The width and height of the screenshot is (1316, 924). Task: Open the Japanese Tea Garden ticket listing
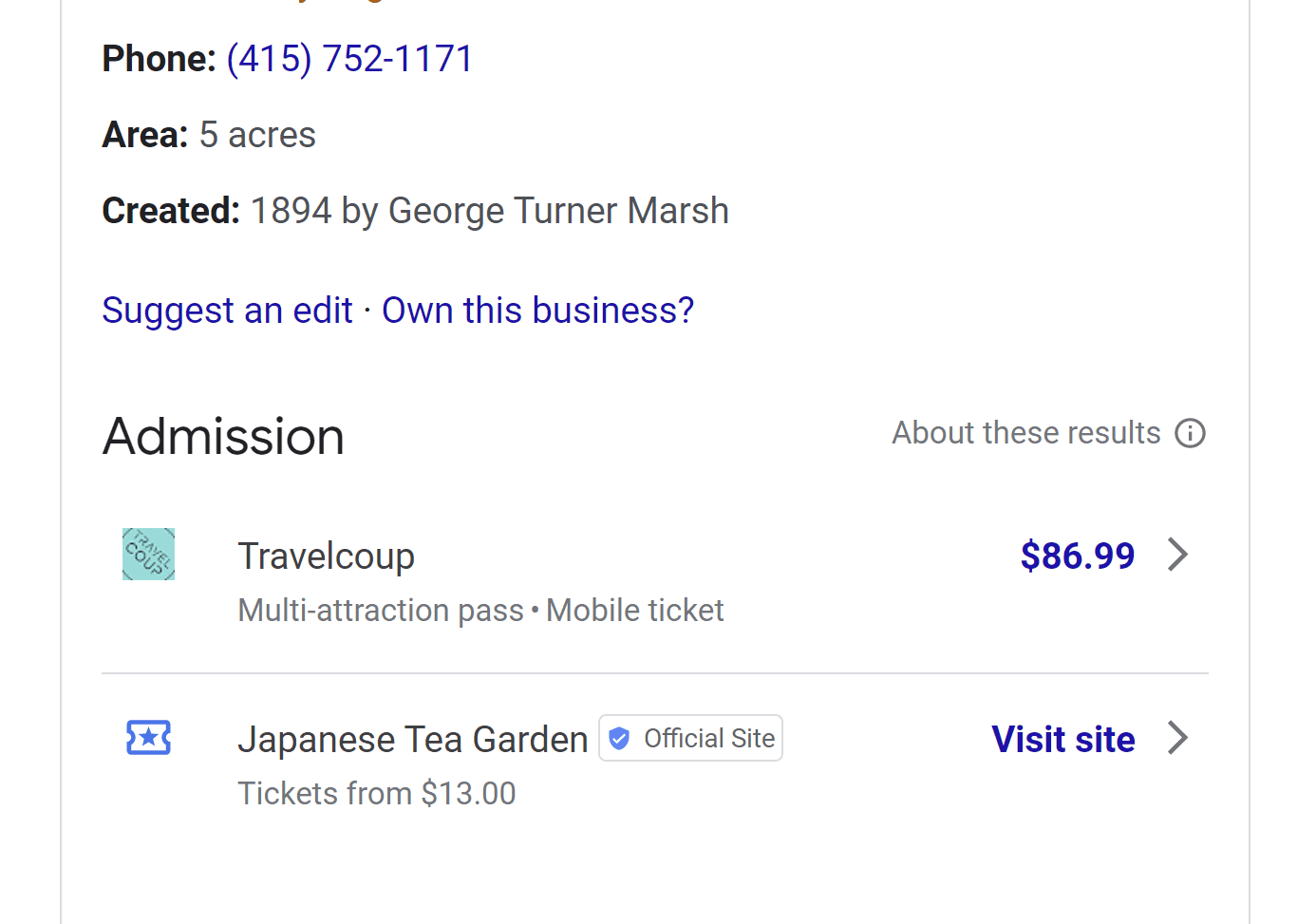412,740
